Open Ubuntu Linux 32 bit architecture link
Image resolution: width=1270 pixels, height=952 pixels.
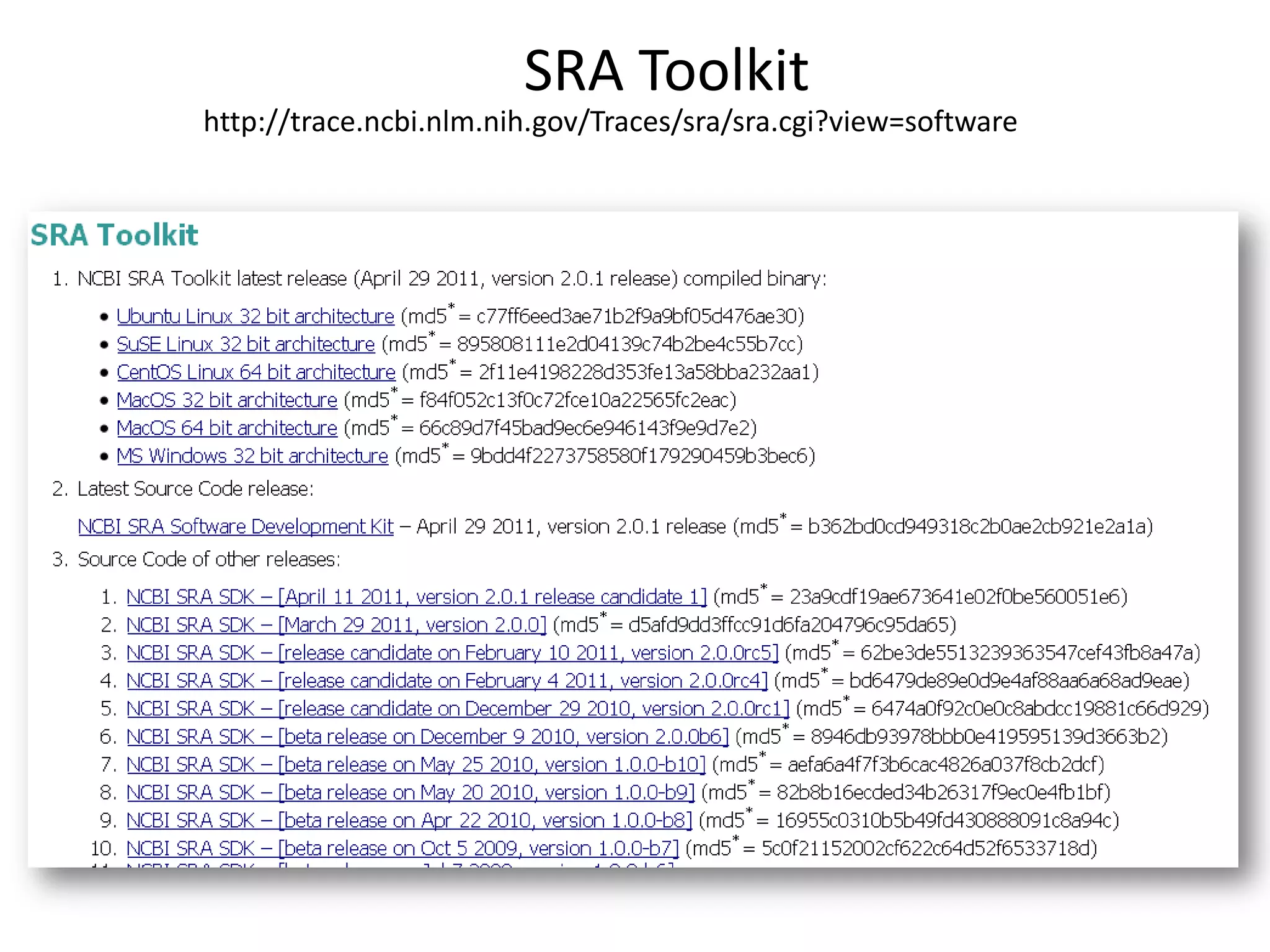click(x=255, y=317)
